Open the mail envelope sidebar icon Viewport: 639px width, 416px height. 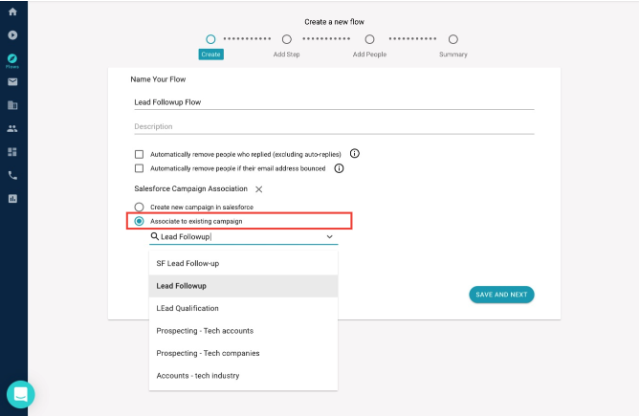click(x=13, y=82)
